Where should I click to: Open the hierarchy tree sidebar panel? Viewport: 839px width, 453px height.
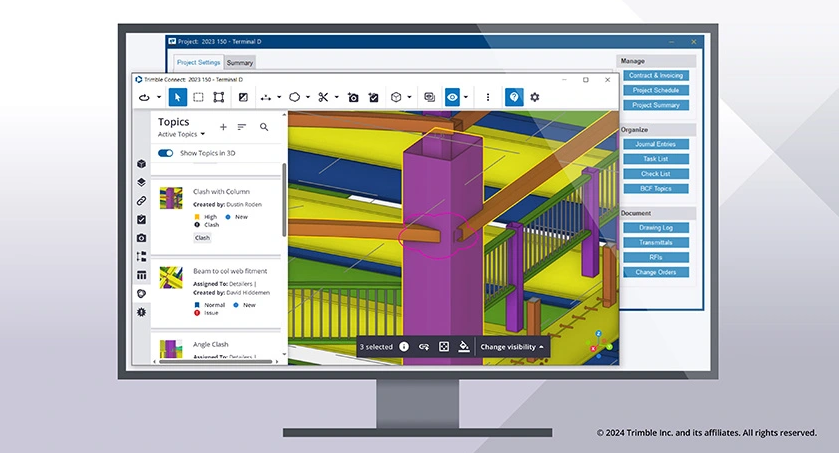click(141, 257)
